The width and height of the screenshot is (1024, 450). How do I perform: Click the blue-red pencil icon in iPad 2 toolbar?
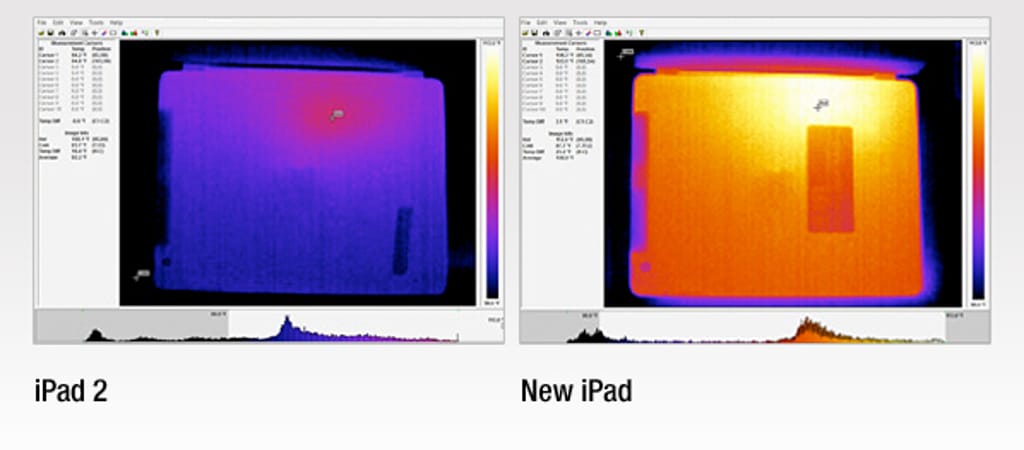(104, 33)
